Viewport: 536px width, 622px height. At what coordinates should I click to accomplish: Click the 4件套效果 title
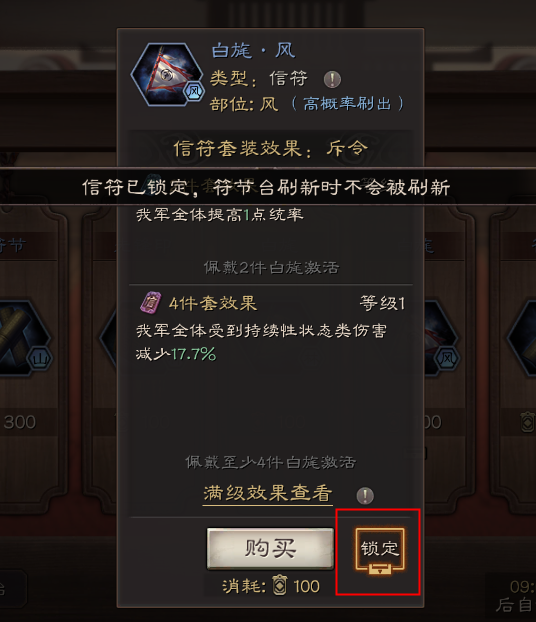tap(213, 303)
